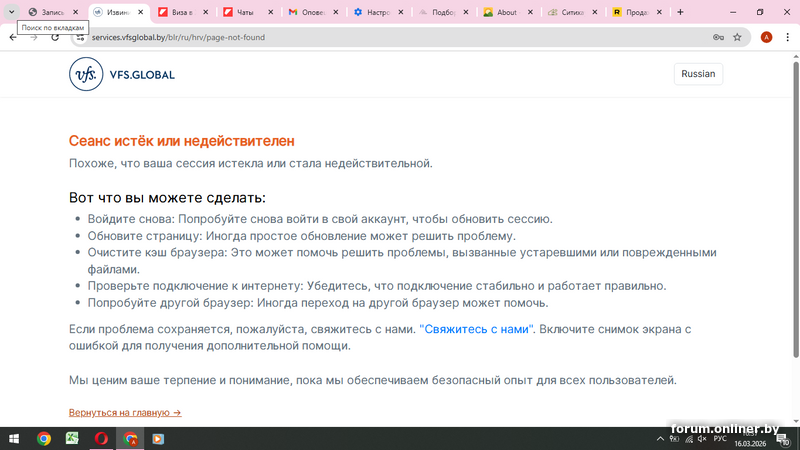This screenshot has height=450, width=800.
Task: Open the saved passwords key icon
Action: (718, 37)
